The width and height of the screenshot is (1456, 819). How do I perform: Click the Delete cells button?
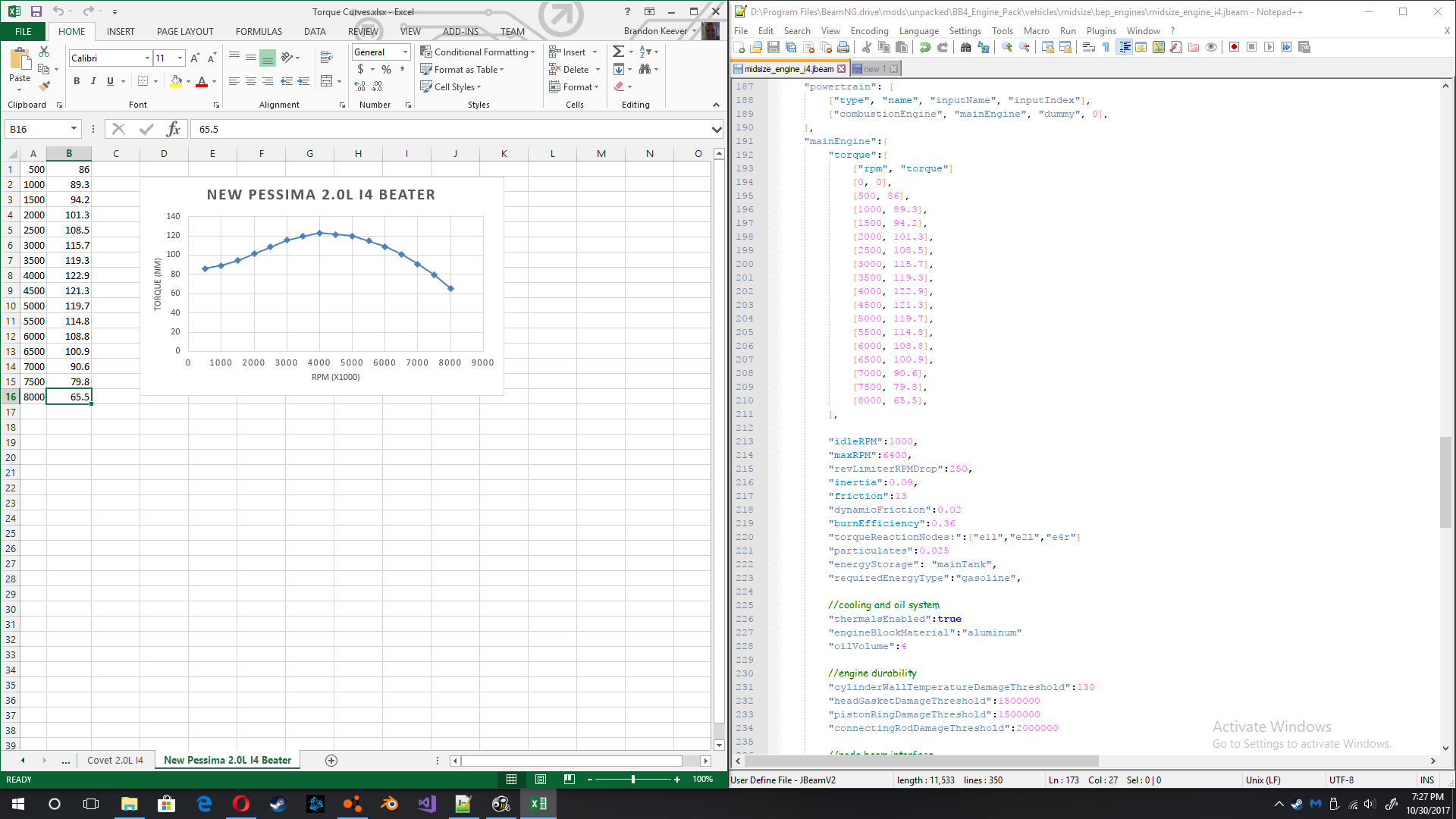tap(575, 69)
